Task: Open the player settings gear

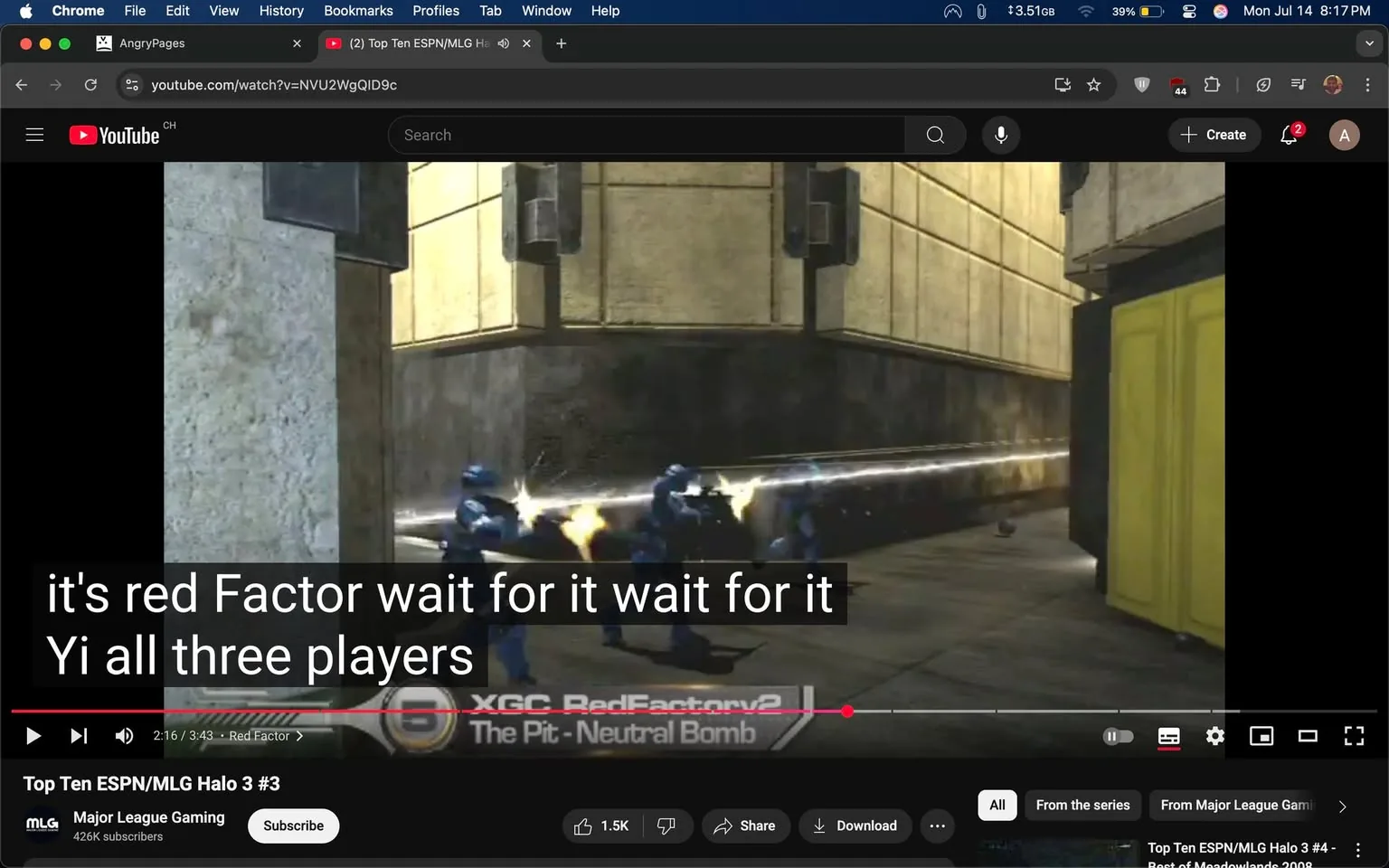Action: 1214,735
